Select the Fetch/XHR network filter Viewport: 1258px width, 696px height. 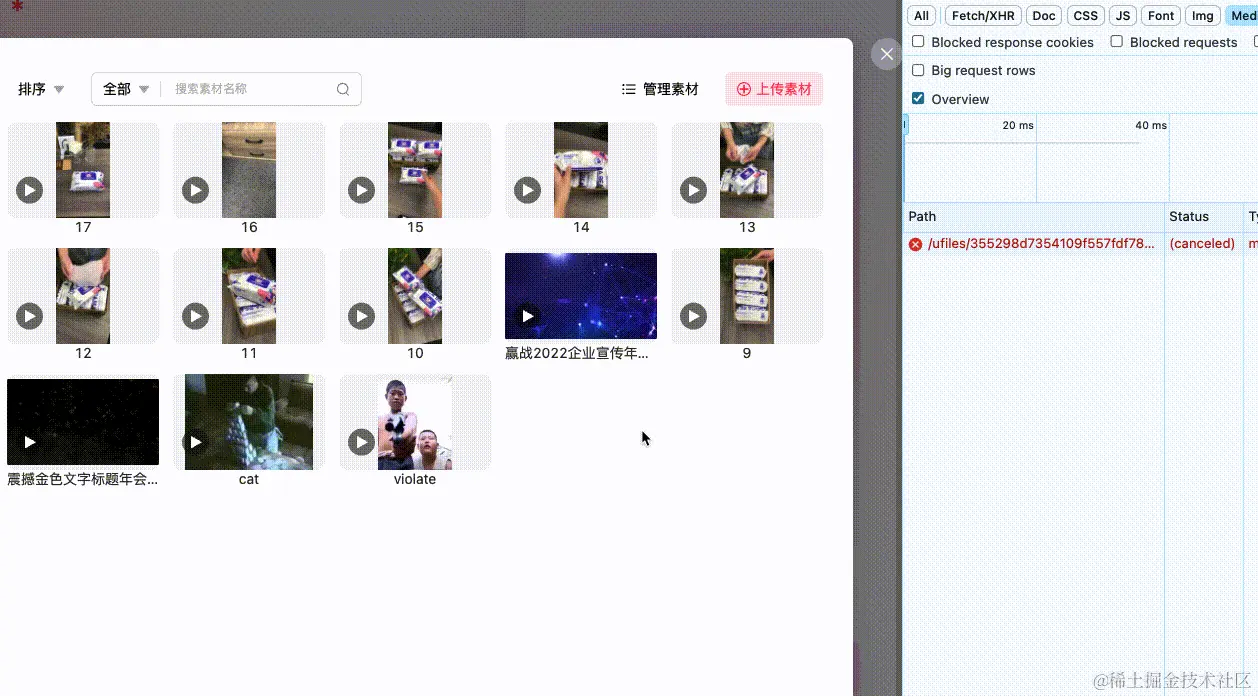click(x=983, y=15)
